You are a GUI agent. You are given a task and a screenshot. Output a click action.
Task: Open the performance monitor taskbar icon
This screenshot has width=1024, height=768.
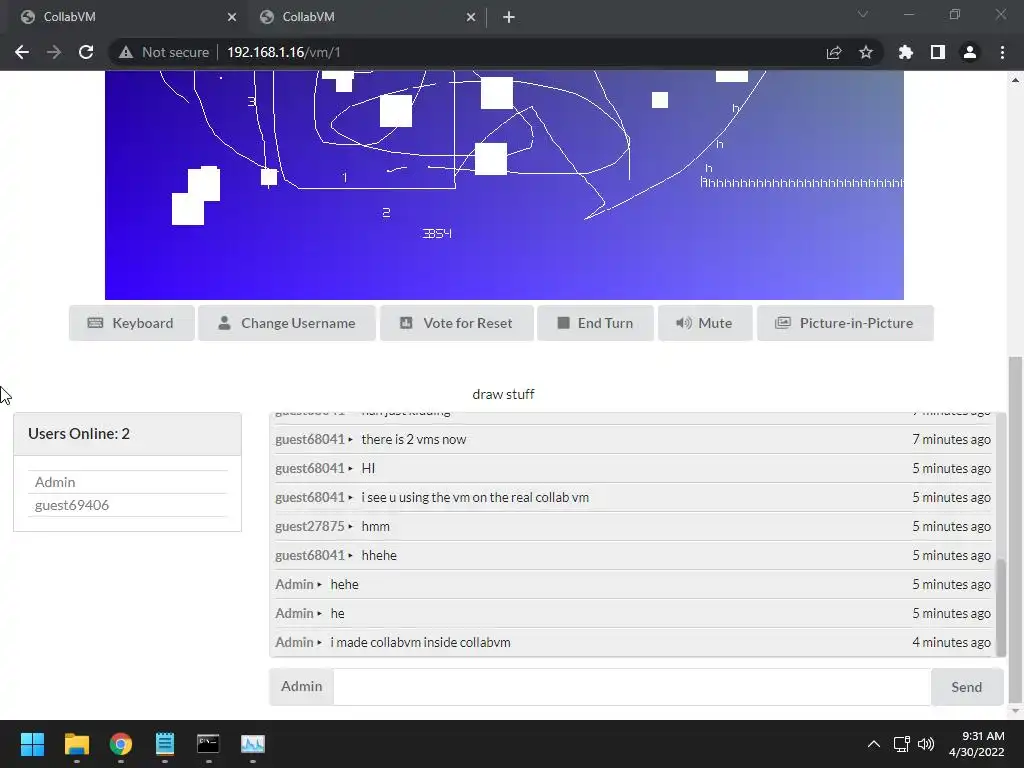(253, 744)
